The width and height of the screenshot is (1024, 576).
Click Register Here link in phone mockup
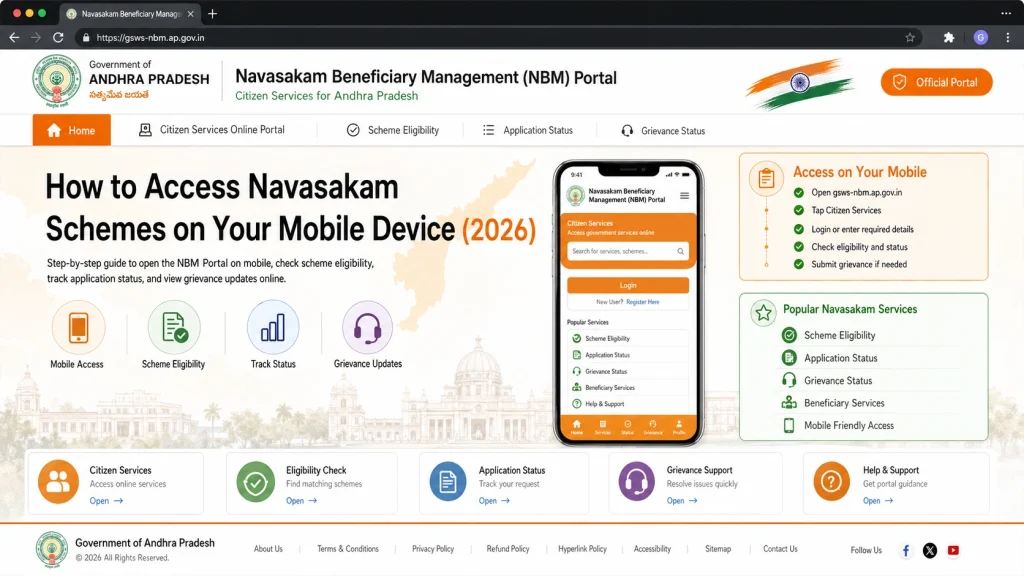coord(643,302)
